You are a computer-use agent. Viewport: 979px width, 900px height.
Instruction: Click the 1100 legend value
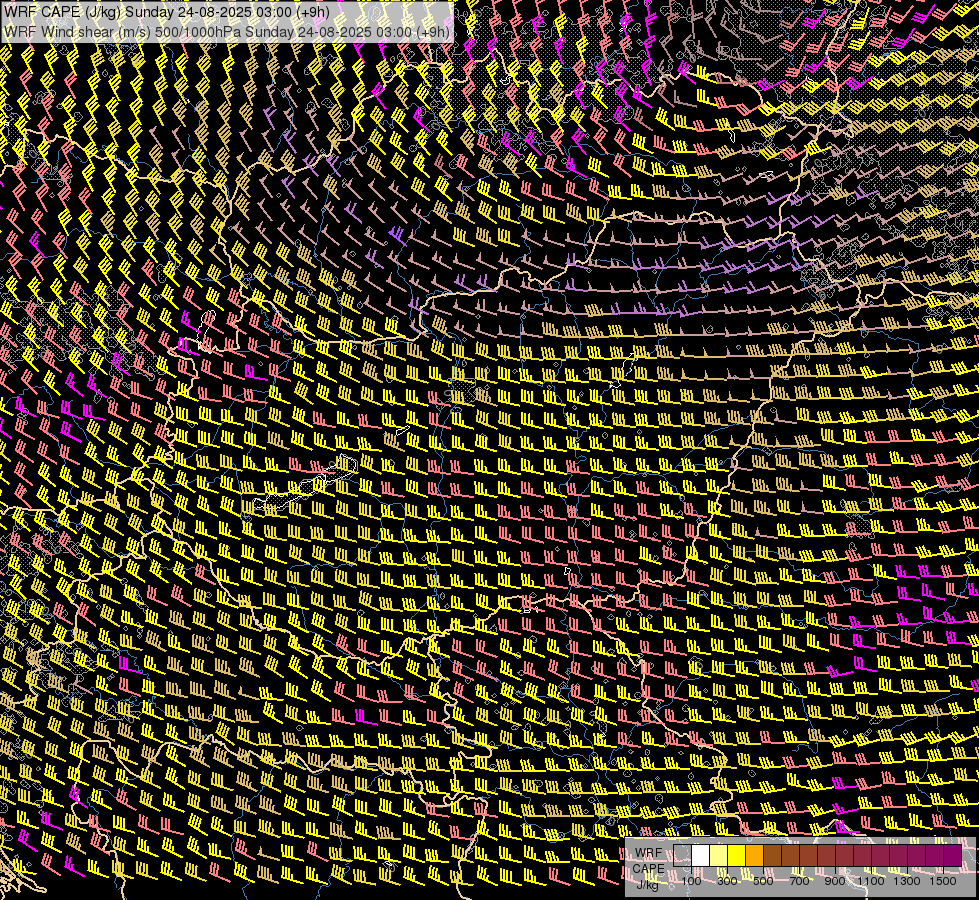(871, 881)
